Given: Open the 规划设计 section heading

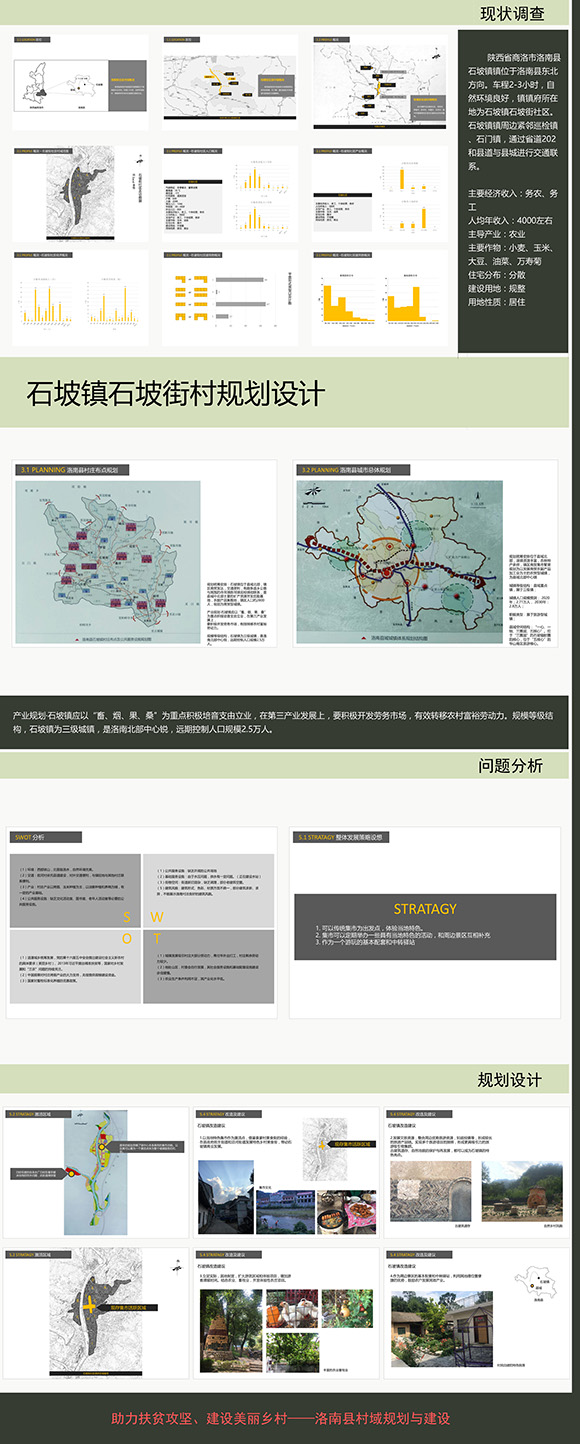Looking at the screenshot, I should (510, 1081).
